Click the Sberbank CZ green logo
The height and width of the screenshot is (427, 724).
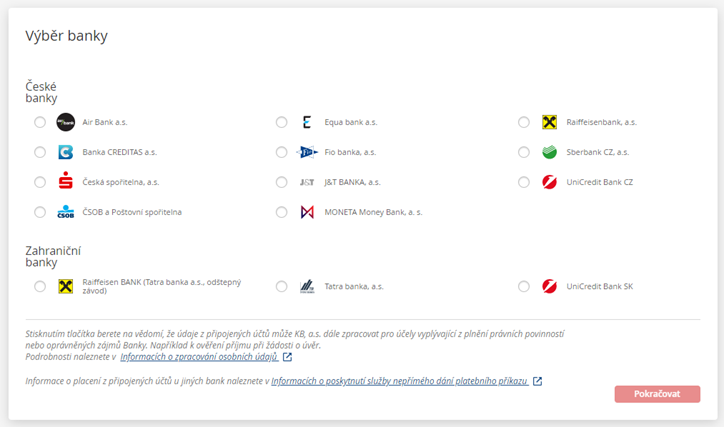[x=549, y=152]
